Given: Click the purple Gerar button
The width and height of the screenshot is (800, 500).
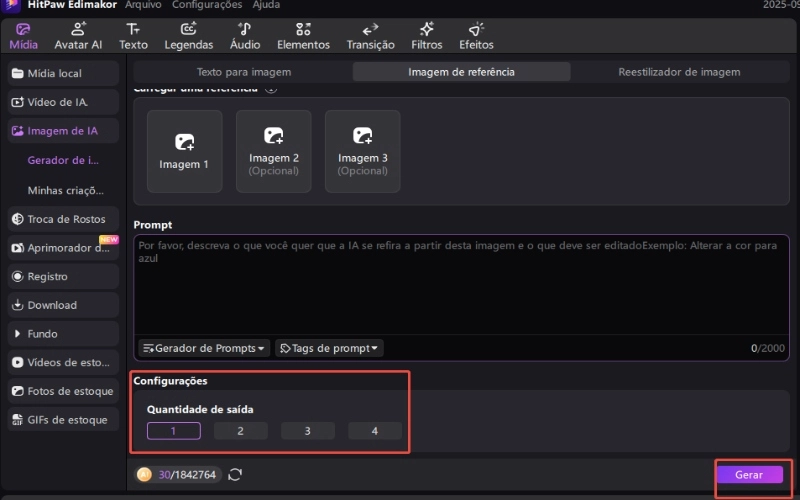Looking at the screenshot, I should [x=749, y=475].
